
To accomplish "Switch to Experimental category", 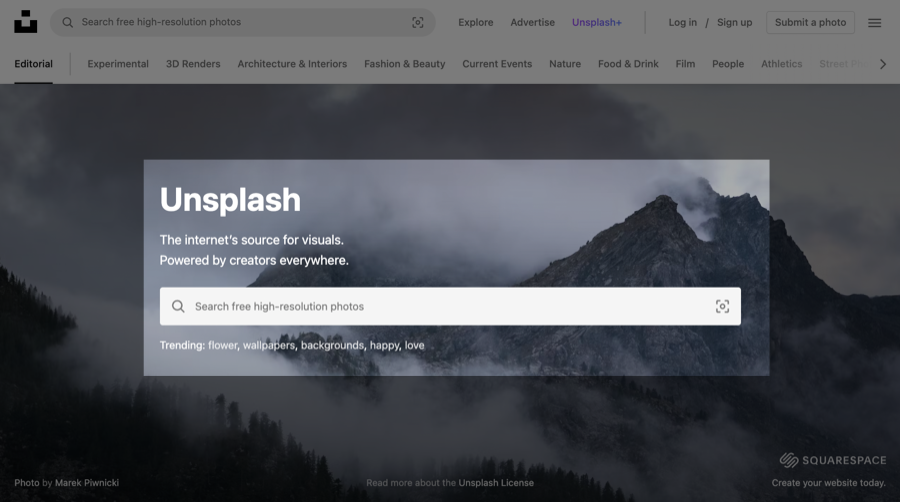I will tap(118, 64).
